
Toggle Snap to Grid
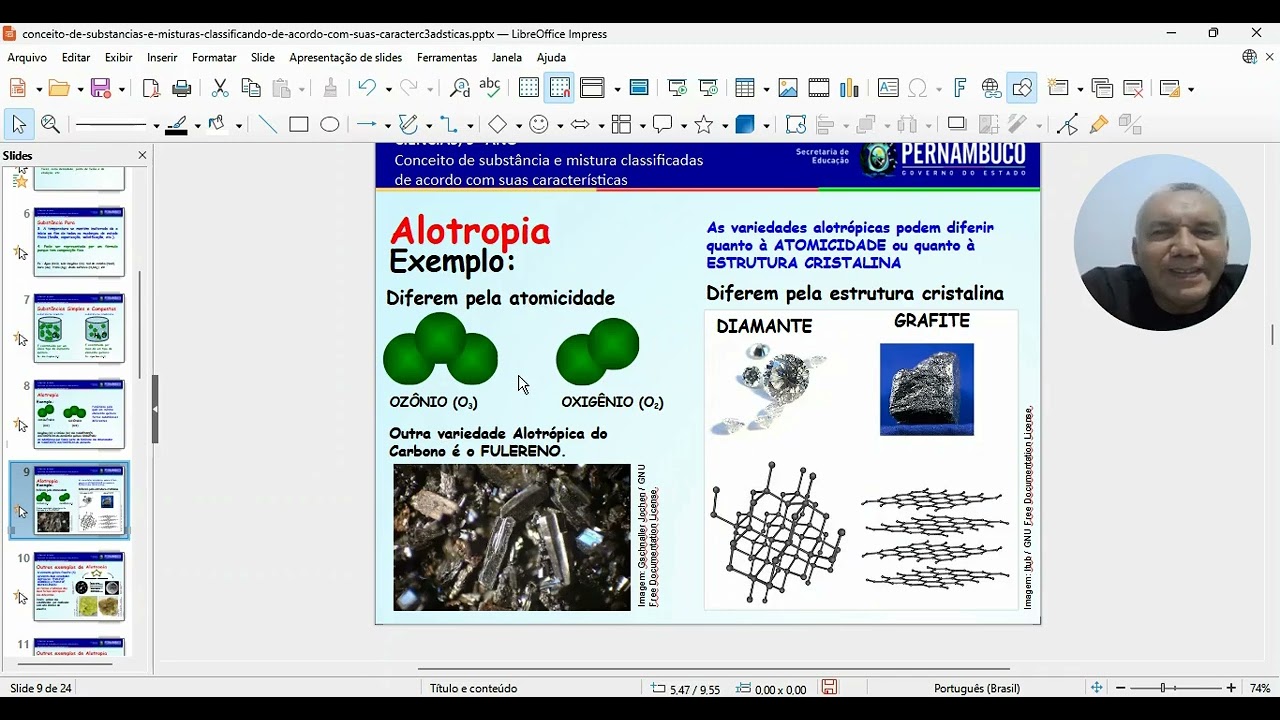(559, 88)
